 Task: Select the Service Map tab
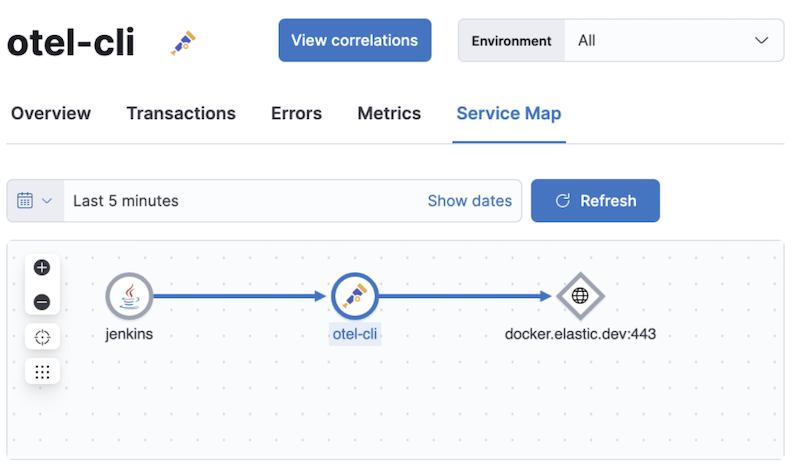508,114
